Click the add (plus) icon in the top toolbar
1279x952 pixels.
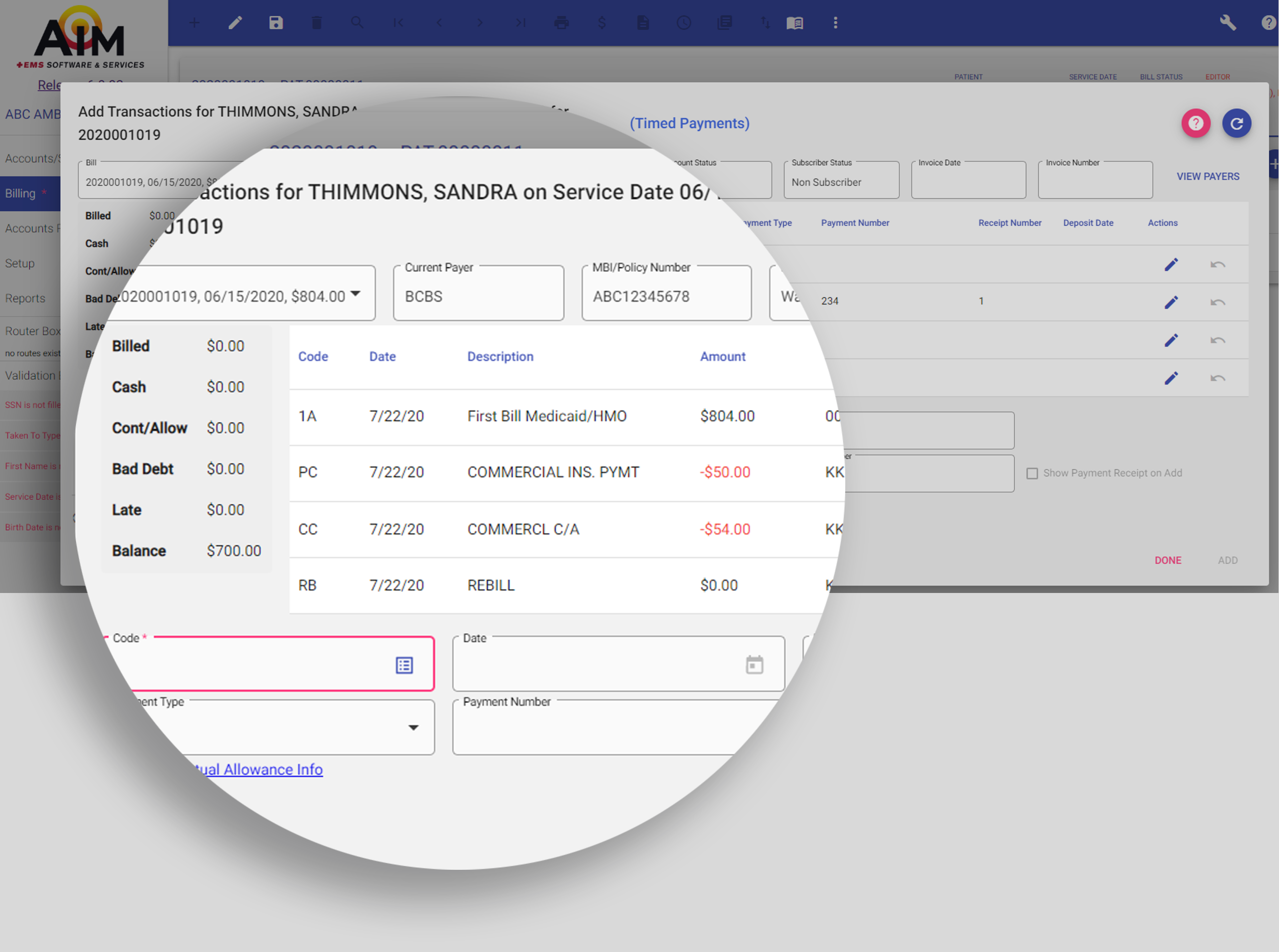pos(194,23)
